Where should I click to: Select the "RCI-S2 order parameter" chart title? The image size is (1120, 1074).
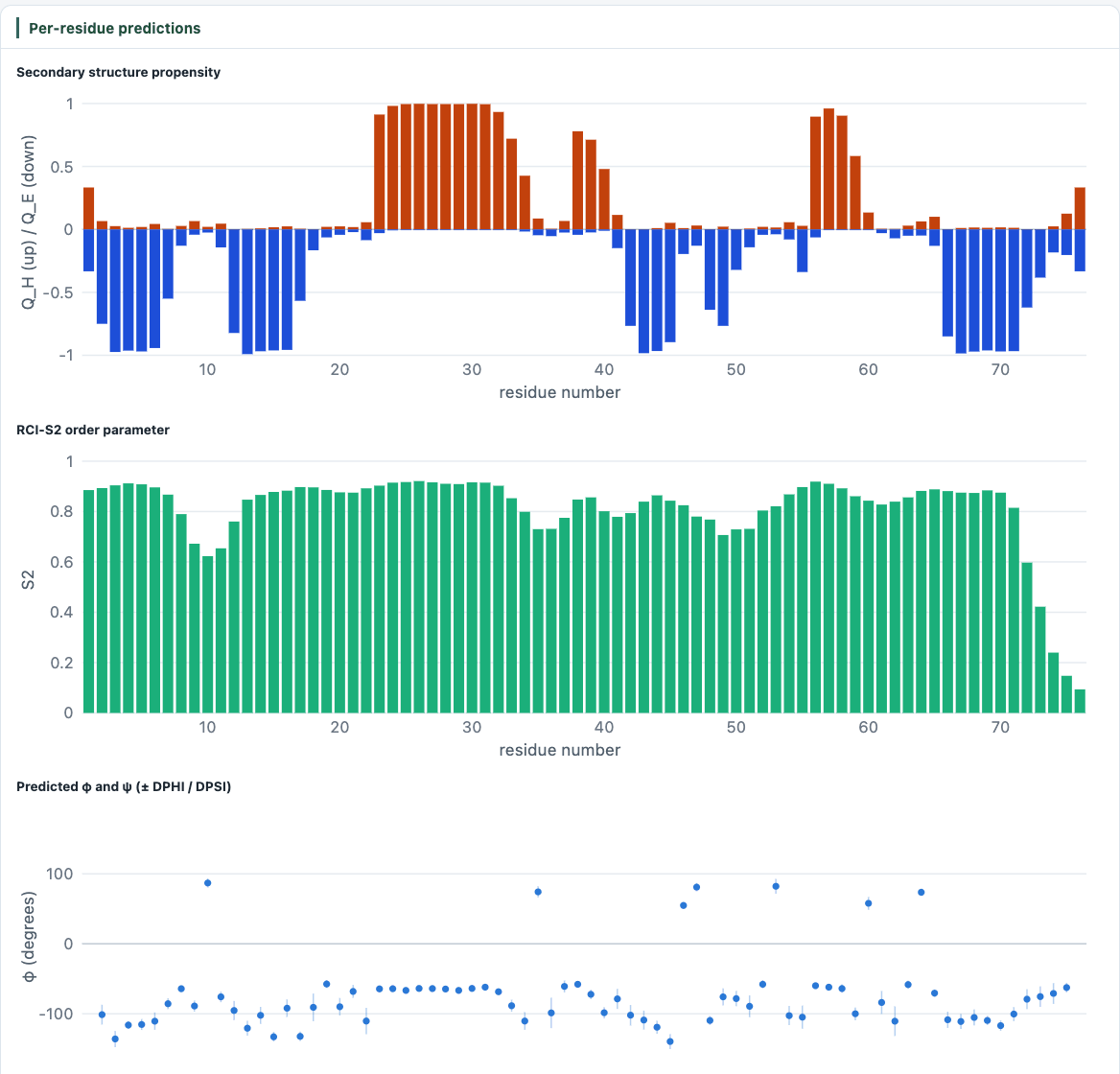pos(93,430)
